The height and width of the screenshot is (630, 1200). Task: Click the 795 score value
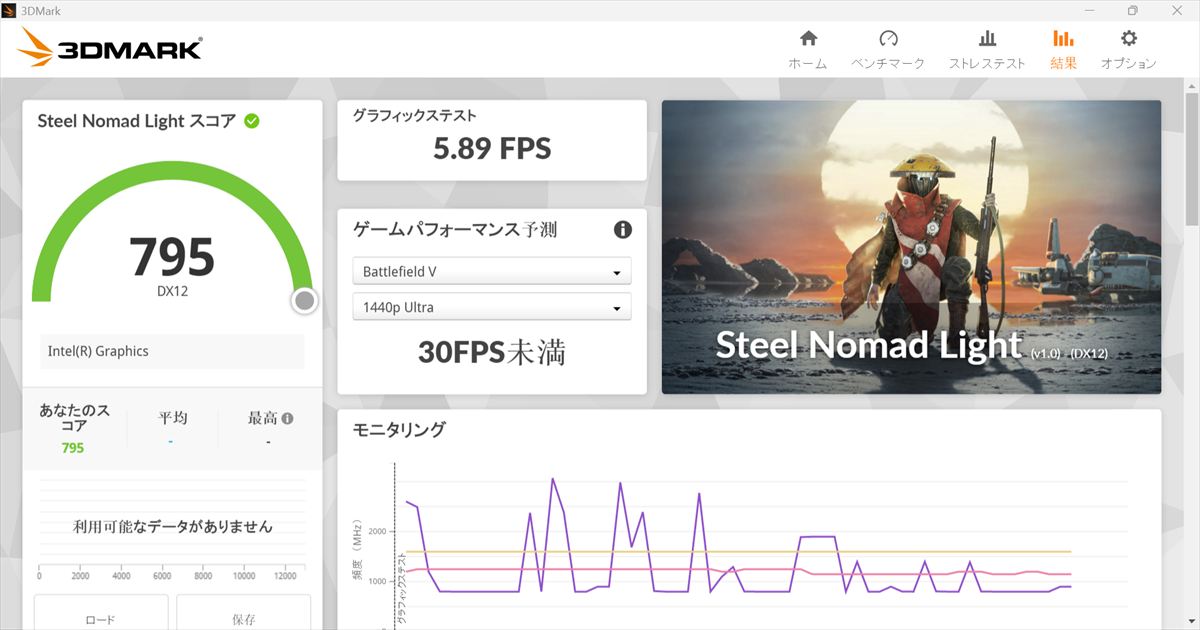pos(172,257)
